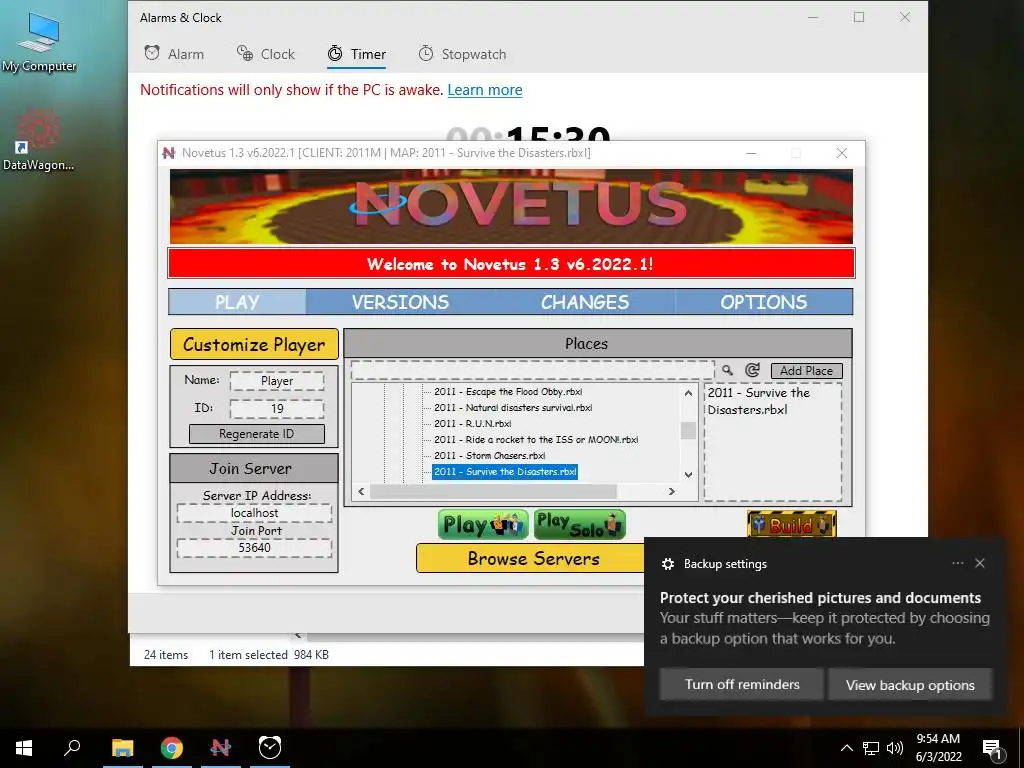Click the Add Place button
Viewport: 1024px width, 768px height.
(x=807, y=371)
